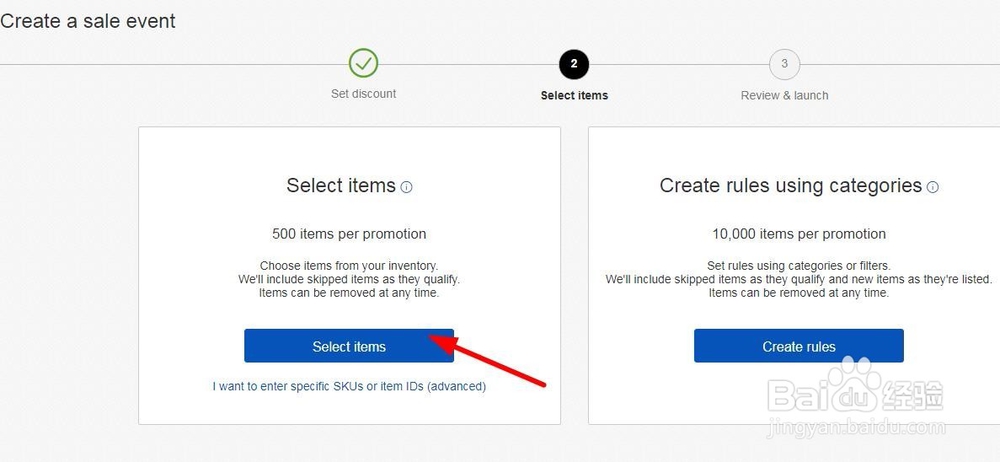Click the Select items card heading
The height and width of the screenshot is (462, 1000).
tap(341, 185)
